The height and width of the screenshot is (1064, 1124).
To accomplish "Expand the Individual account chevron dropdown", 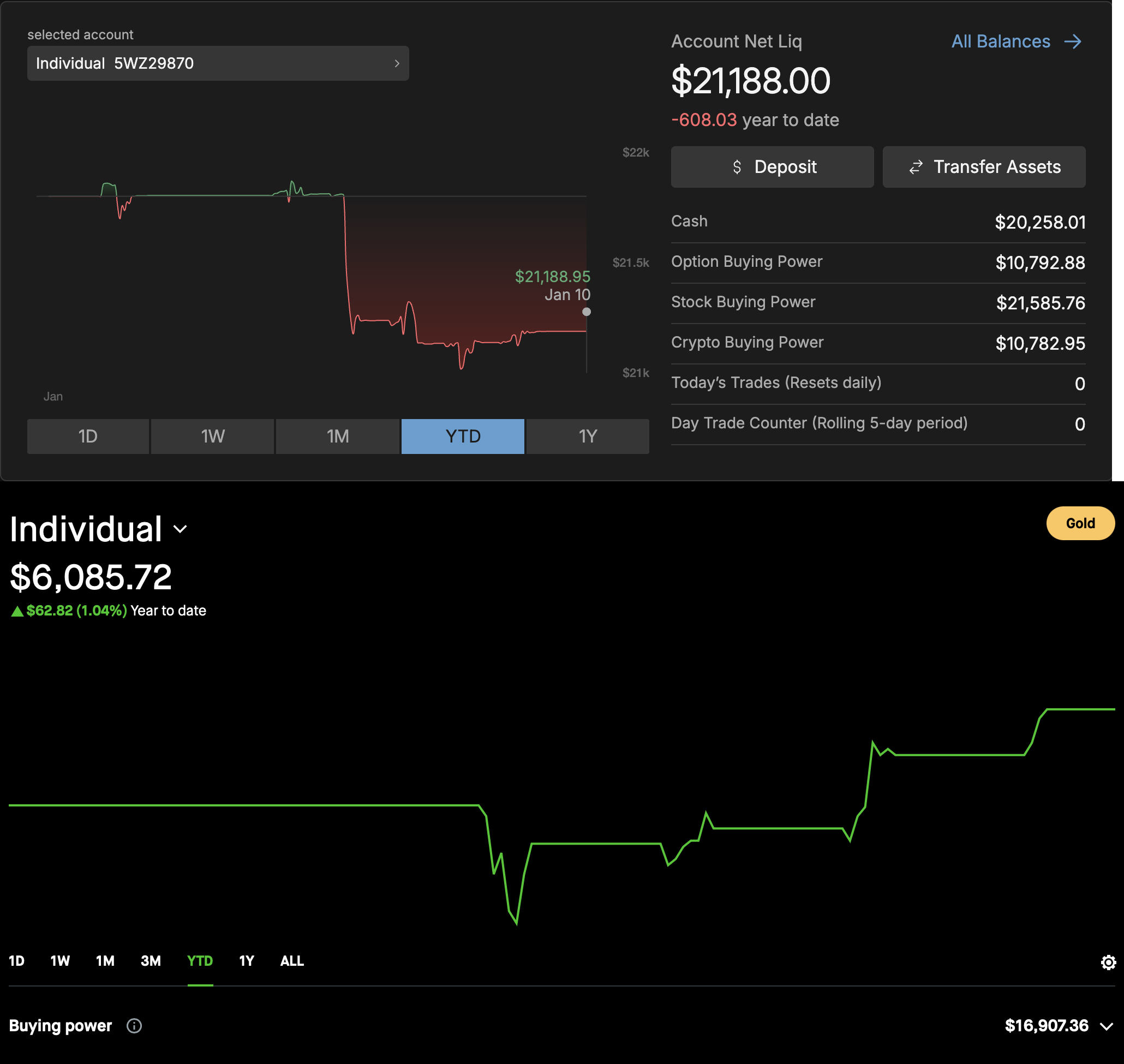I will coord(180,529).
